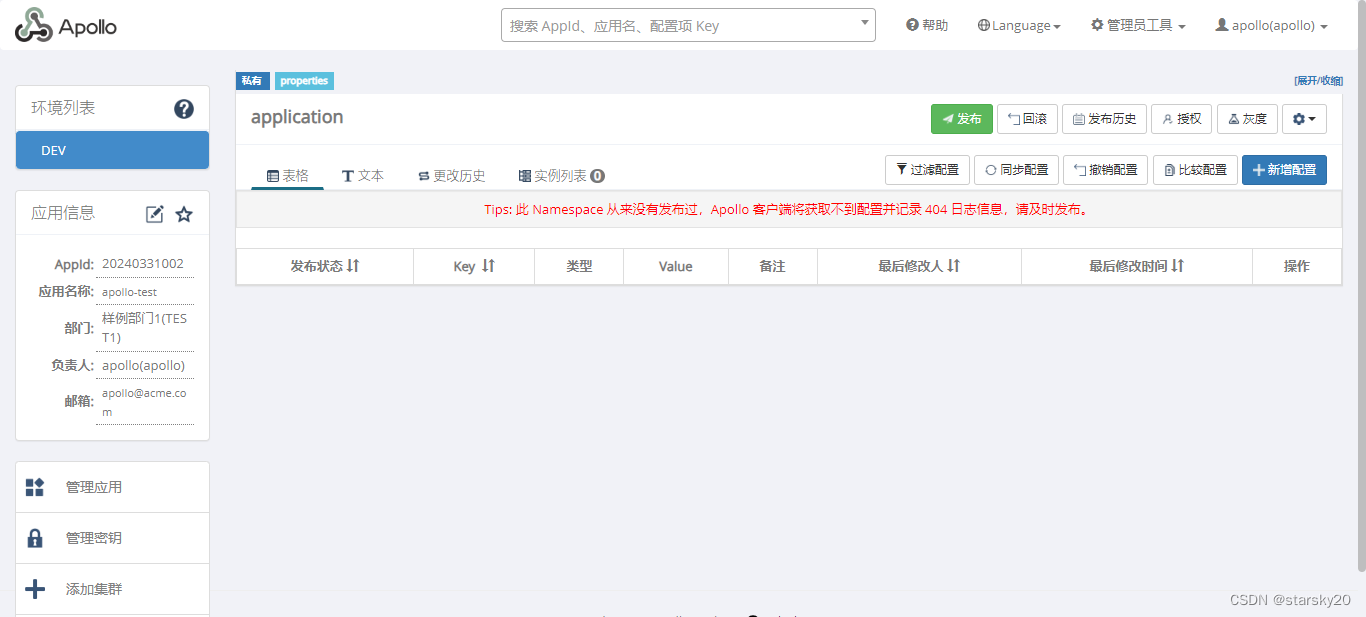Open the 授权 authorization panel

point(1181,118)
